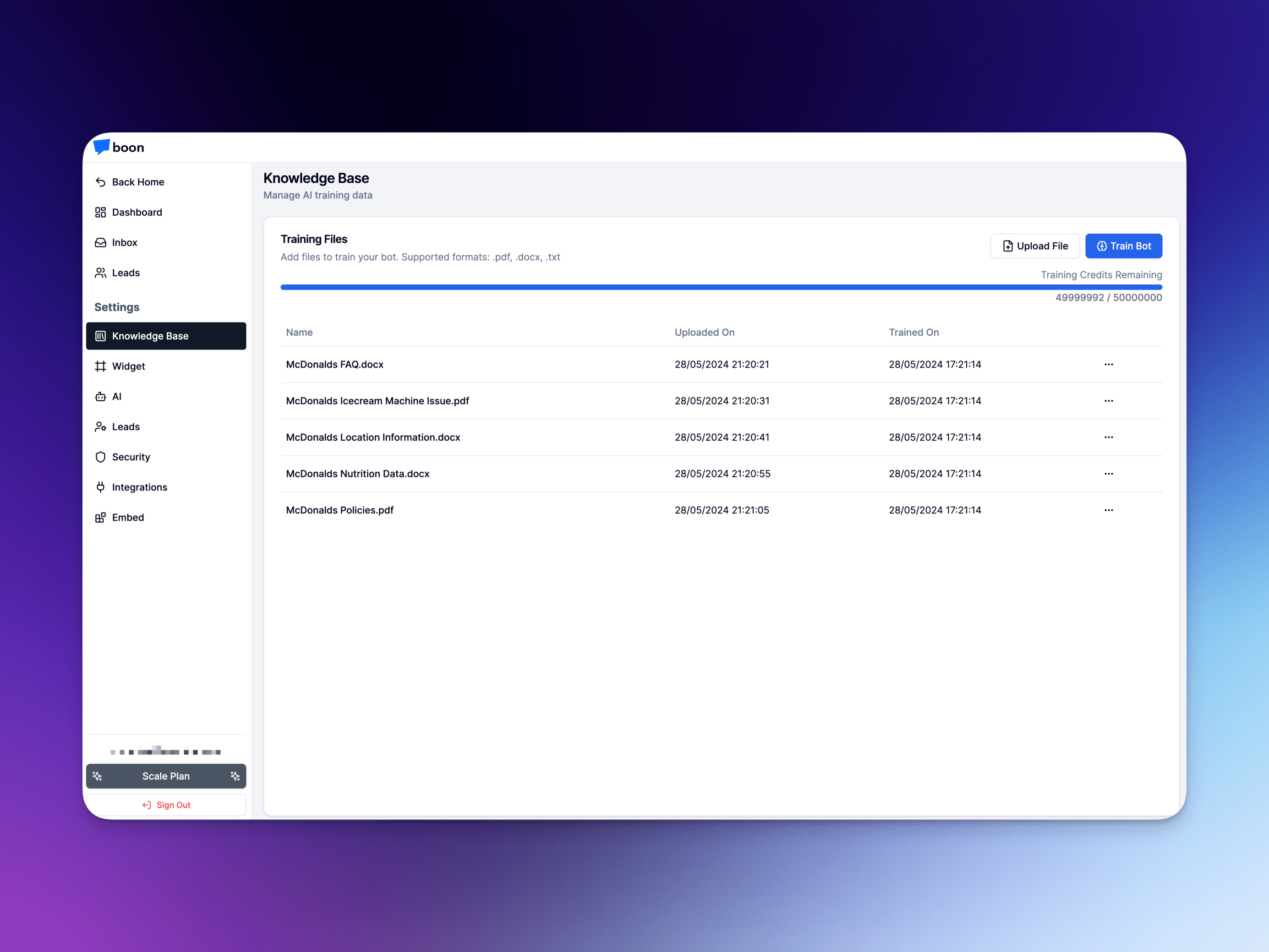The height and width of the screenshot is (952, 1269).
Task: Click the Back Home arrow icon
Action: point(100,182)
